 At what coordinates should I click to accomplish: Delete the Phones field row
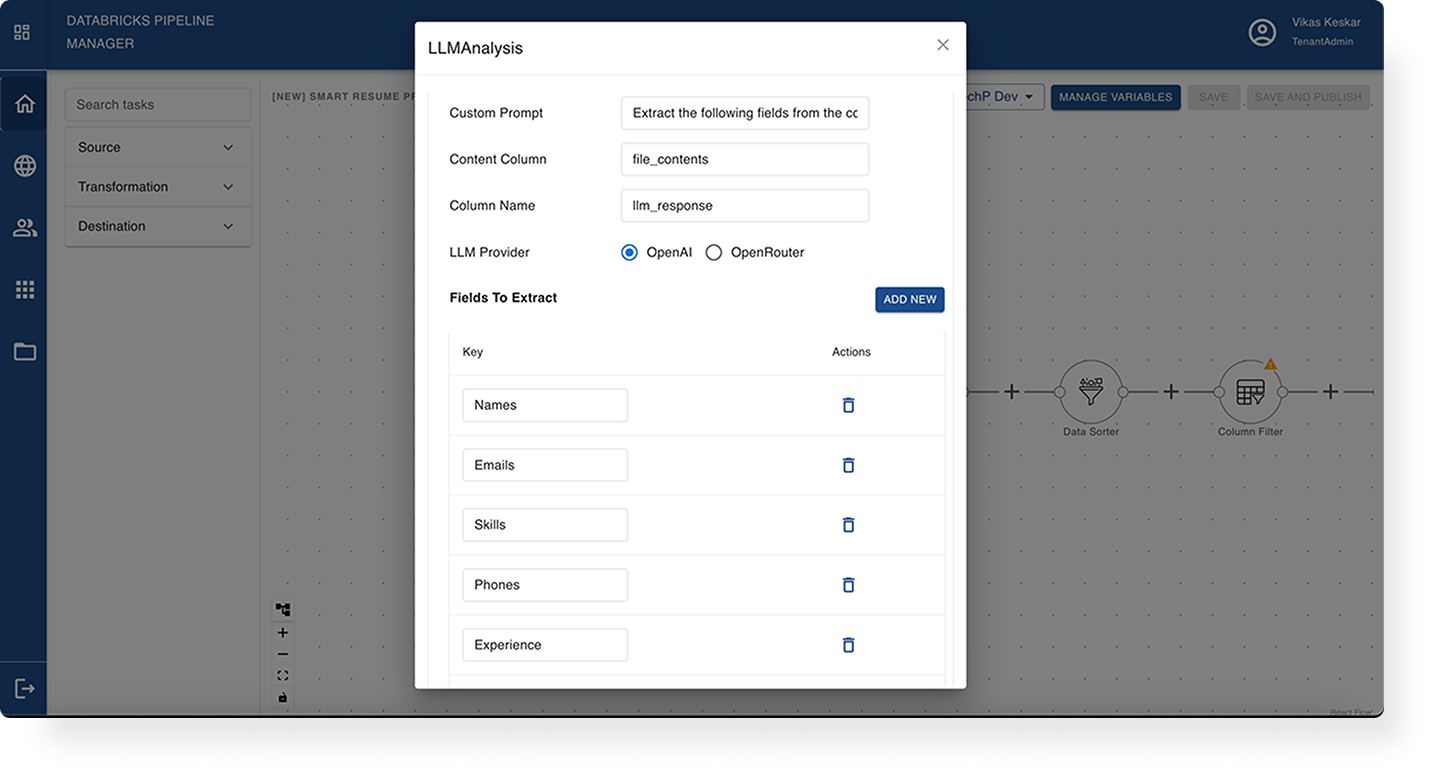tap(848, 585)
